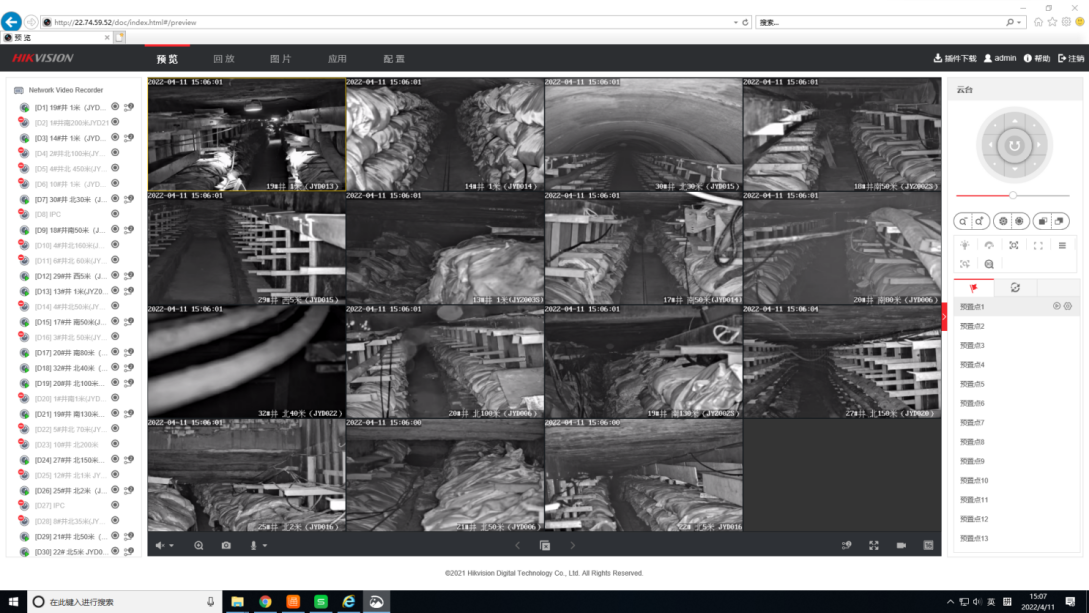Switch to the 预览 live view tab
Viewport: 1089px width, 613px height.
(x=167, y=59)
